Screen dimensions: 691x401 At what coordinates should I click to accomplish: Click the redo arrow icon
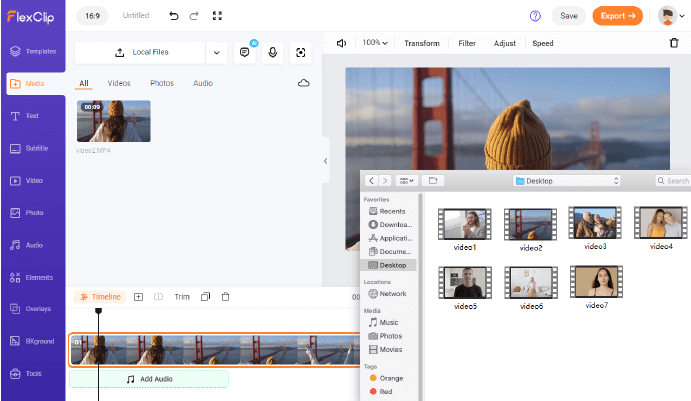coord(194,16)
